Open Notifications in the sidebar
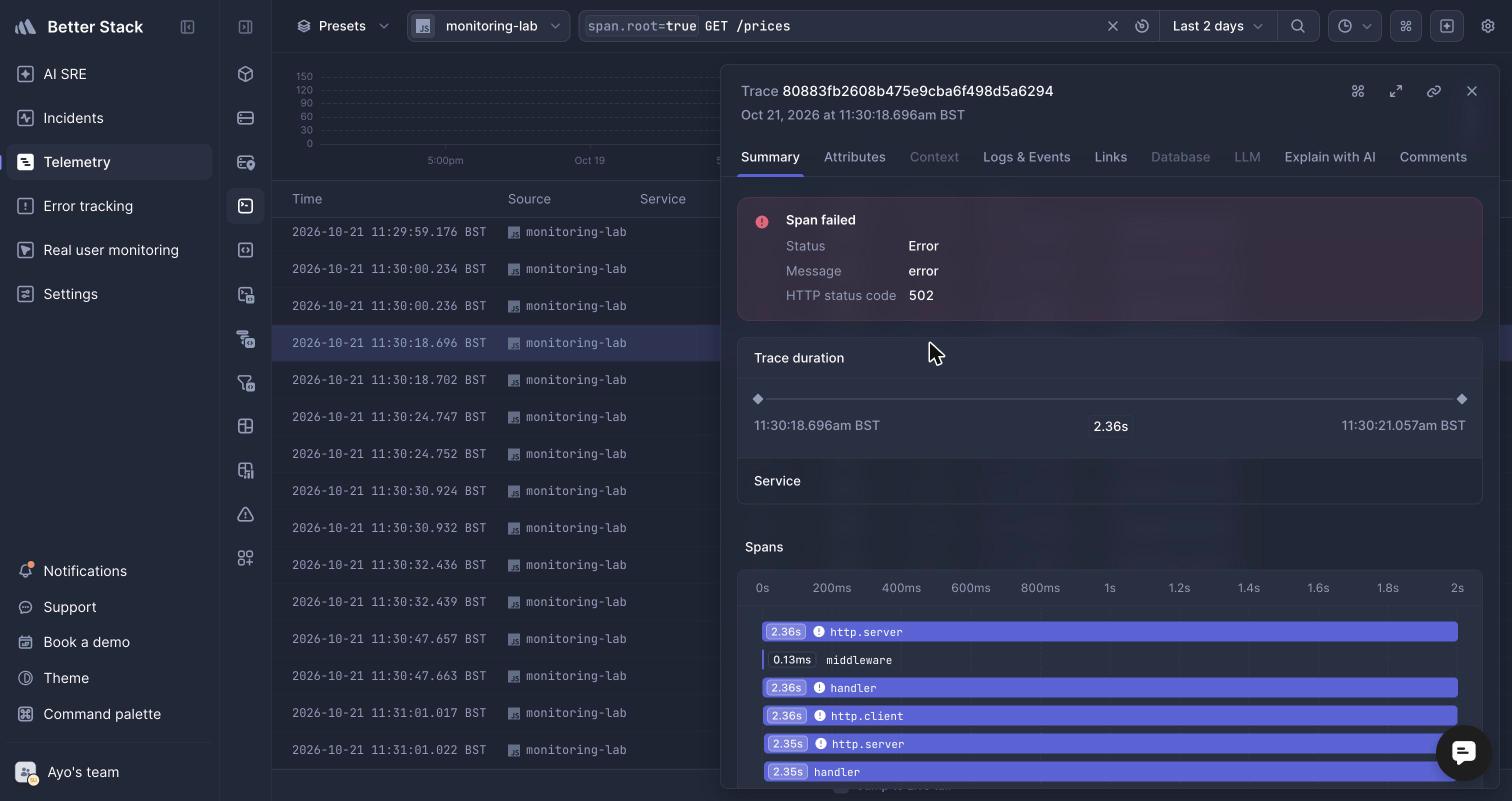 [x=110, y=571]
